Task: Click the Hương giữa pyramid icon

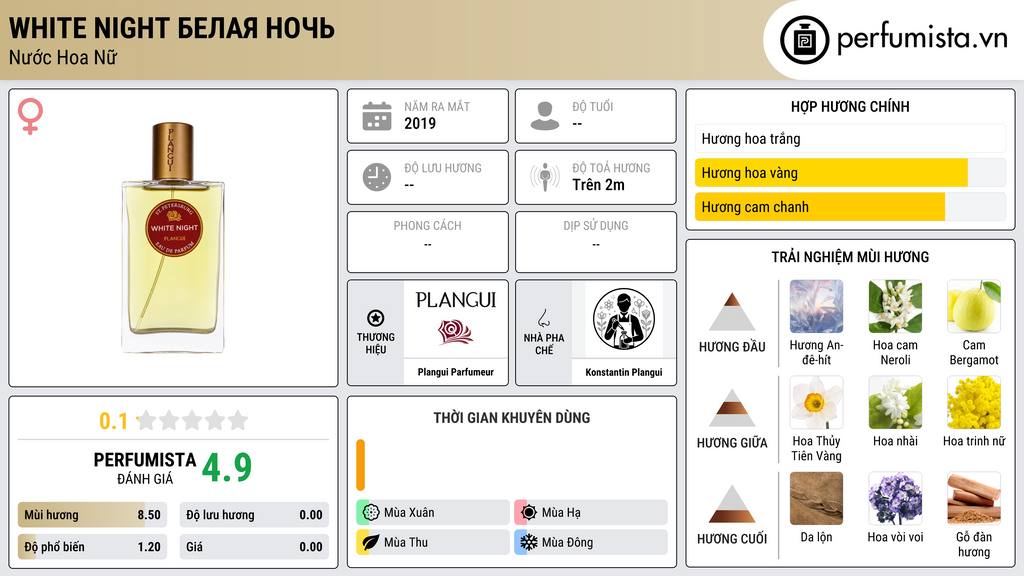Action: [732, 408]
